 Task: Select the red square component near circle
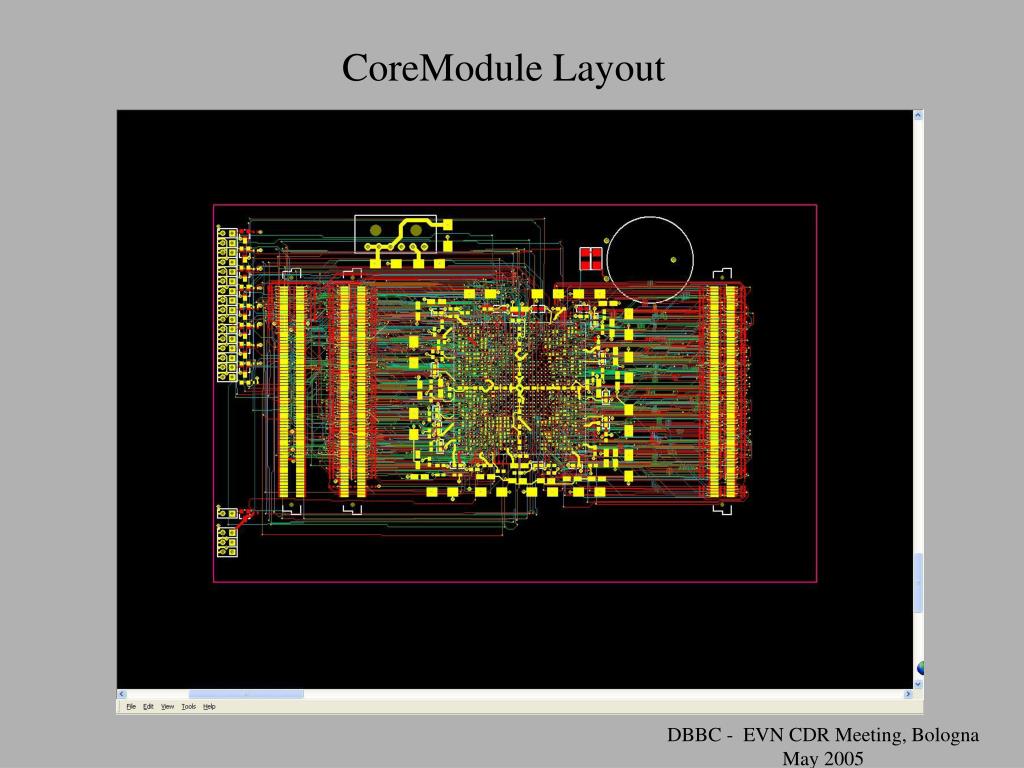[x=591, y=259]
